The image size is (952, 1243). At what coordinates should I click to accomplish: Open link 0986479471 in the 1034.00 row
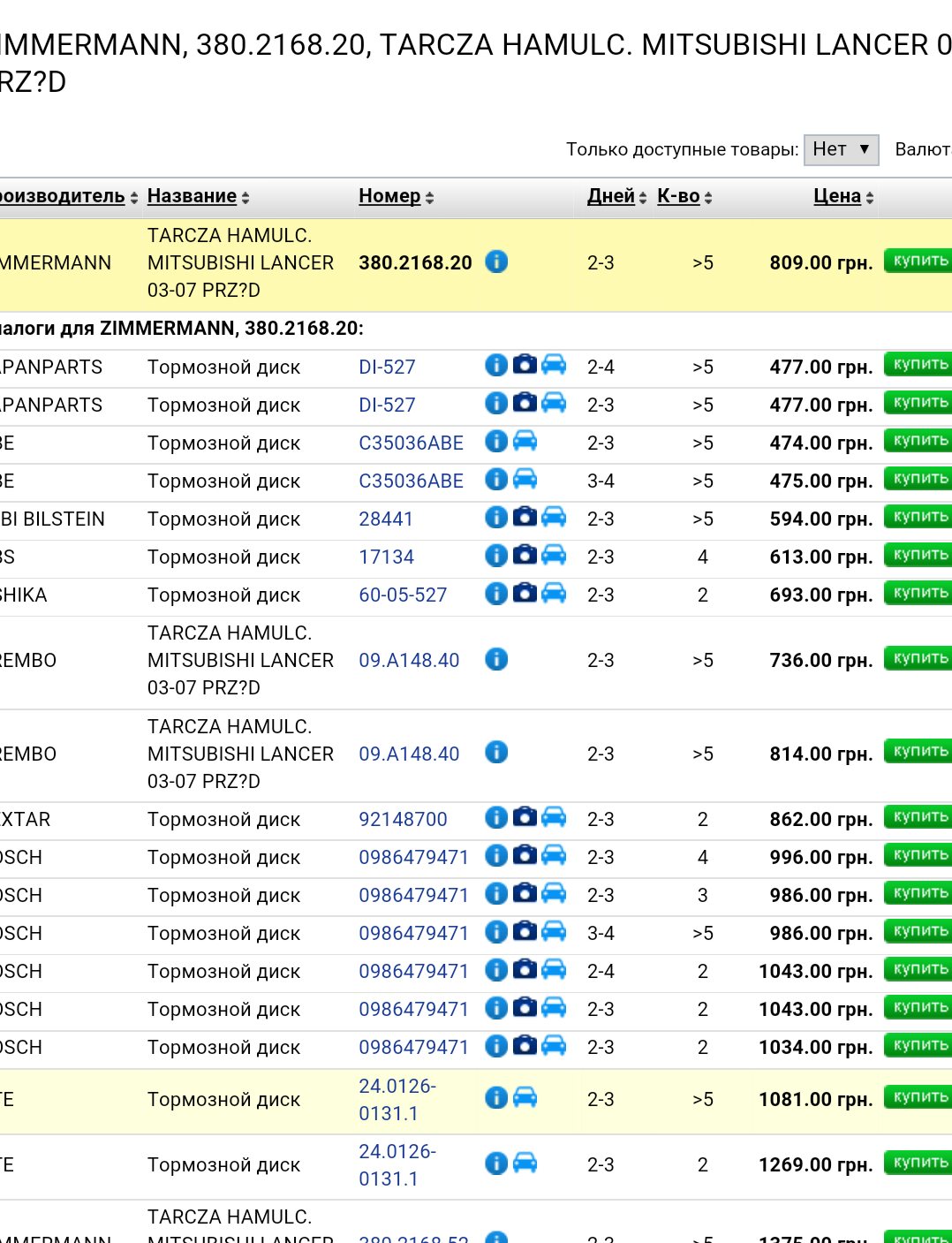coord(413,1047)
